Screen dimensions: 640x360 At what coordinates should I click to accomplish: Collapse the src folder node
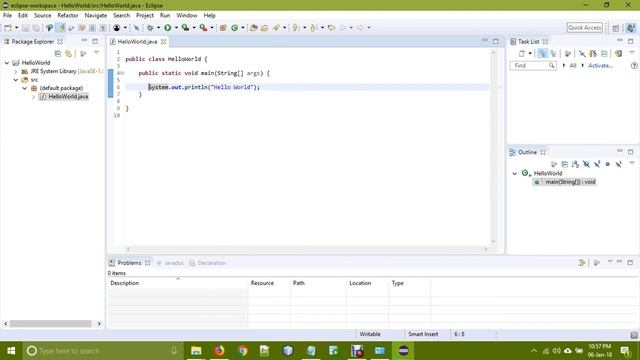pyautogui.click(x=16, y=80)
